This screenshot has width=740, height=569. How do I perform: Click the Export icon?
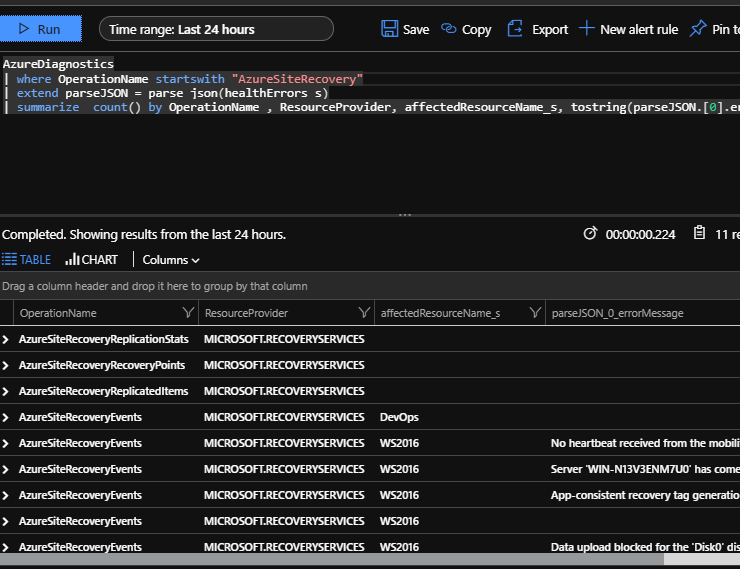[x=514, y=29]
